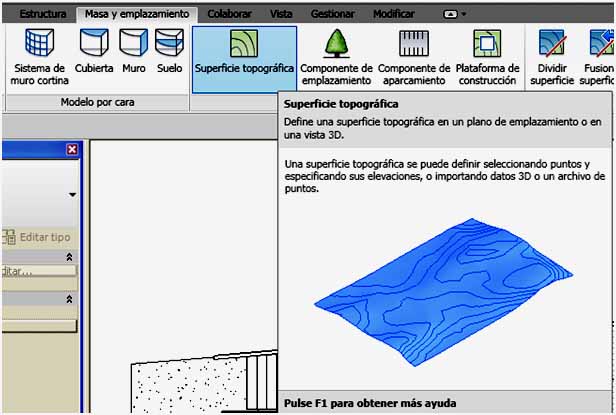Open the Colaborar ribbon tab
This screenshot has height=415, width=616.
pos(229,14)
